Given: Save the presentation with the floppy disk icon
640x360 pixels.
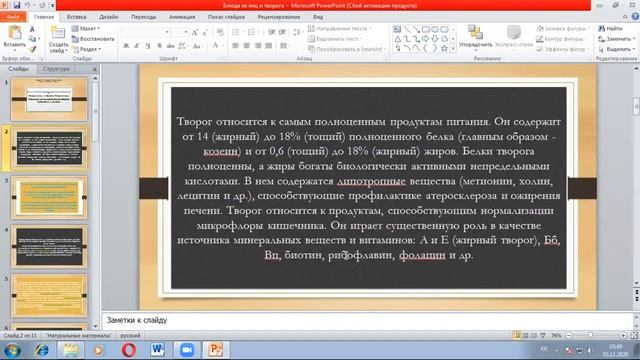Looking at the screenshot, I should [x=17, y=5].
